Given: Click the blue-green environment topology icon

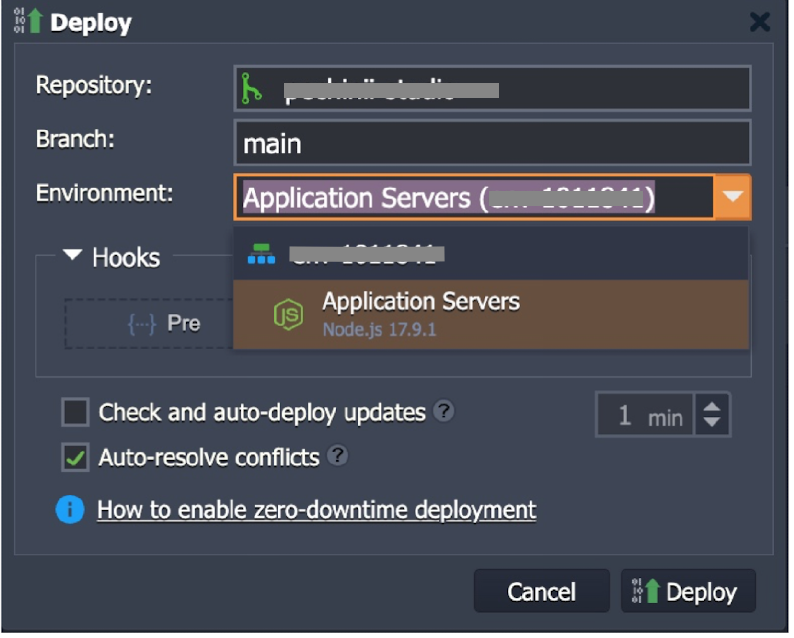Looking at the screenshot, I should 263,256.
